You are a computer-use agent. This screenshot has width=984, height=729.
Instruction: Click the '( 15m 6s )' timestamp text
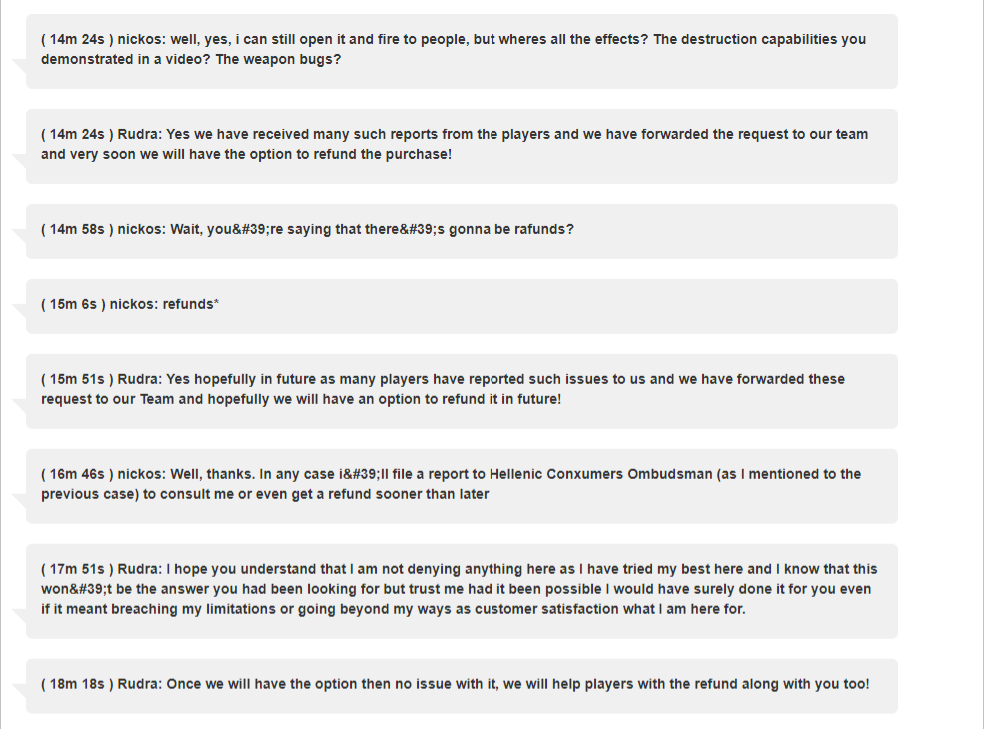pyautogui.click(x=73, y=304)
